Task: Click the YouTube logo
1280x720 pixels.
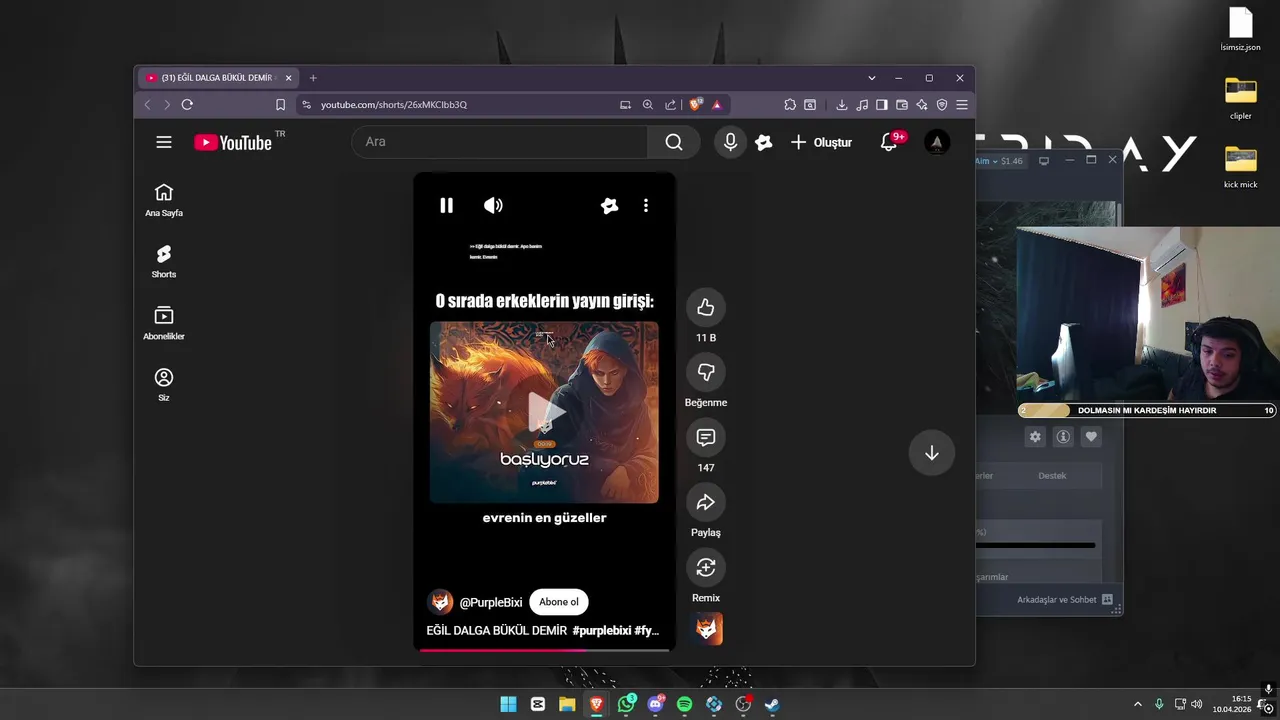Action: (x=233, y=142)
